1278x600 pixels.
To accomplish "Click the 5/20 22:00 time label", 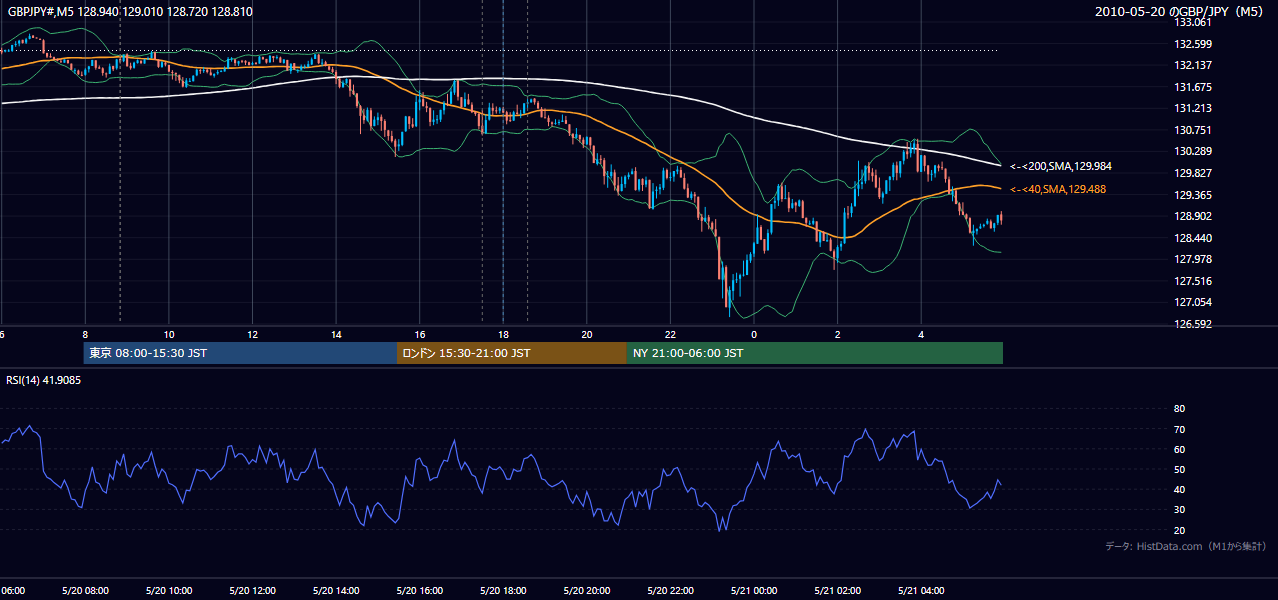I will (669, 591).
